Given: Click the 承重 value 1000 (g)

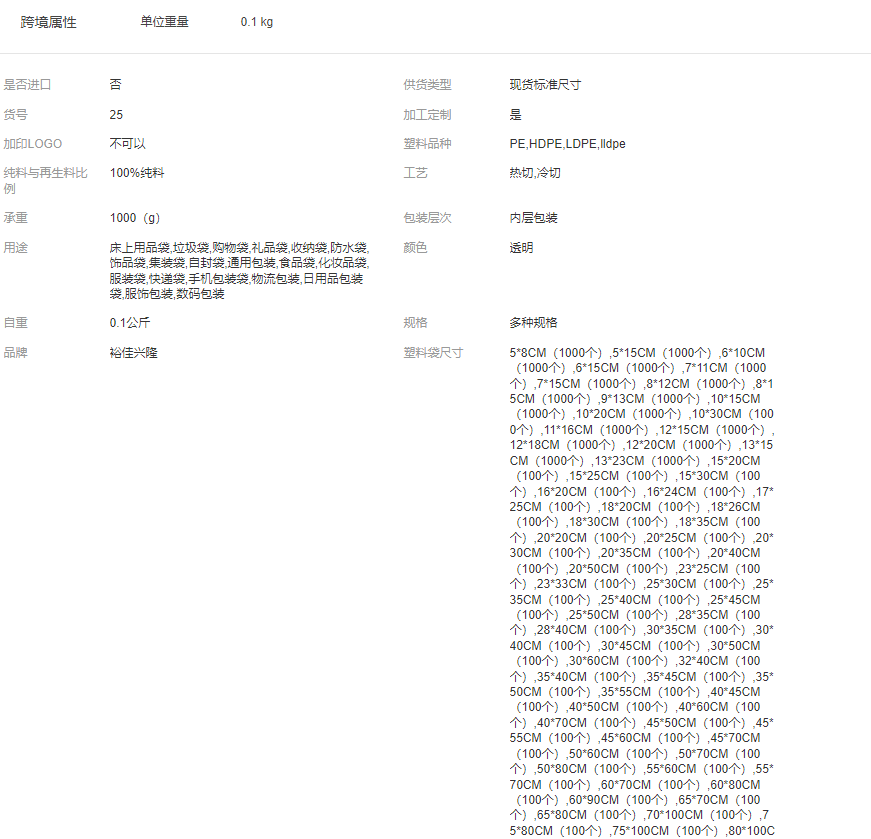Looking at the screenshot, I should (135, 218).
